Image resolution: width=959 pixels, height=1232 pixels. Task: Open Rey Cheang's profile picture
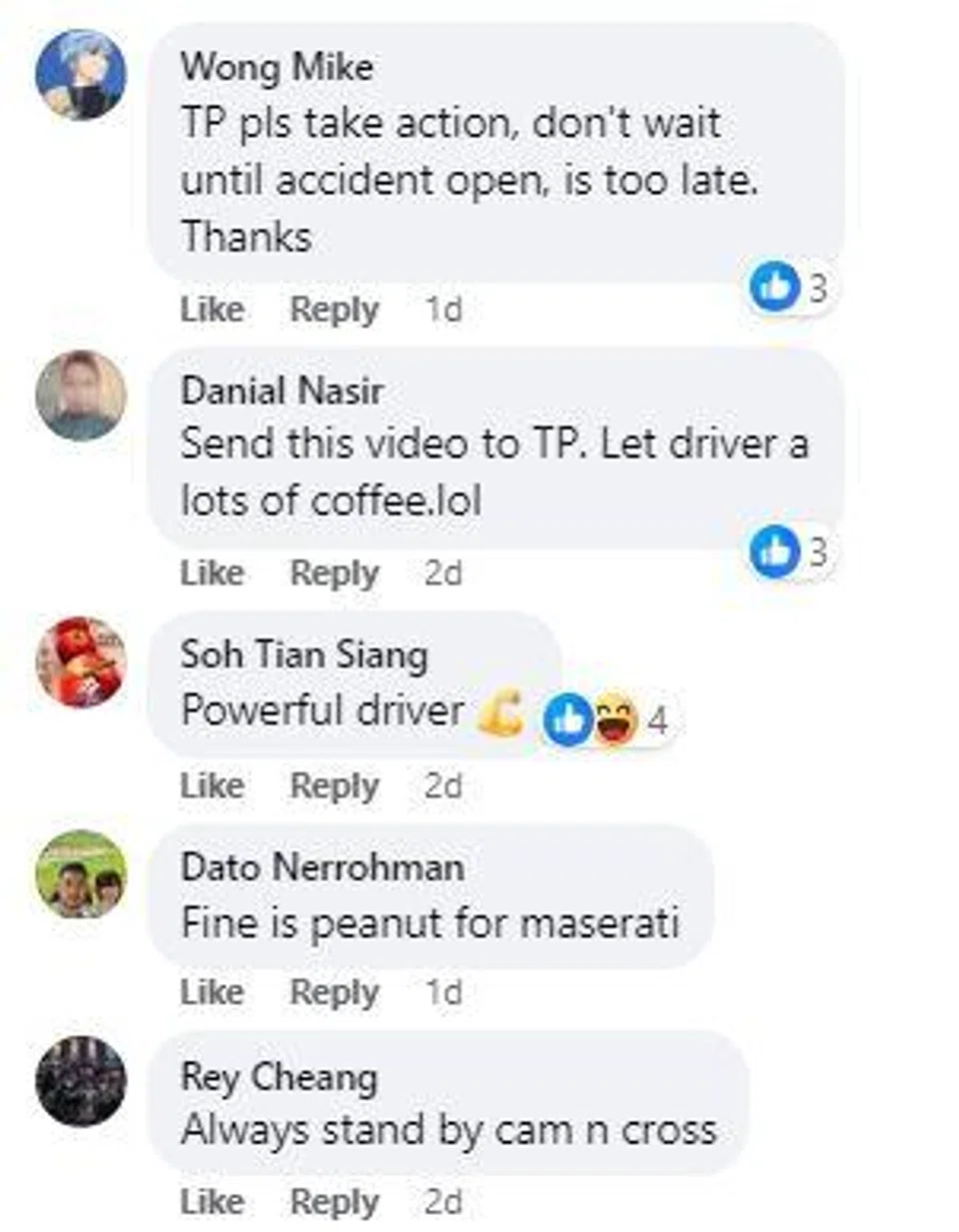(x=81, y=1081)
